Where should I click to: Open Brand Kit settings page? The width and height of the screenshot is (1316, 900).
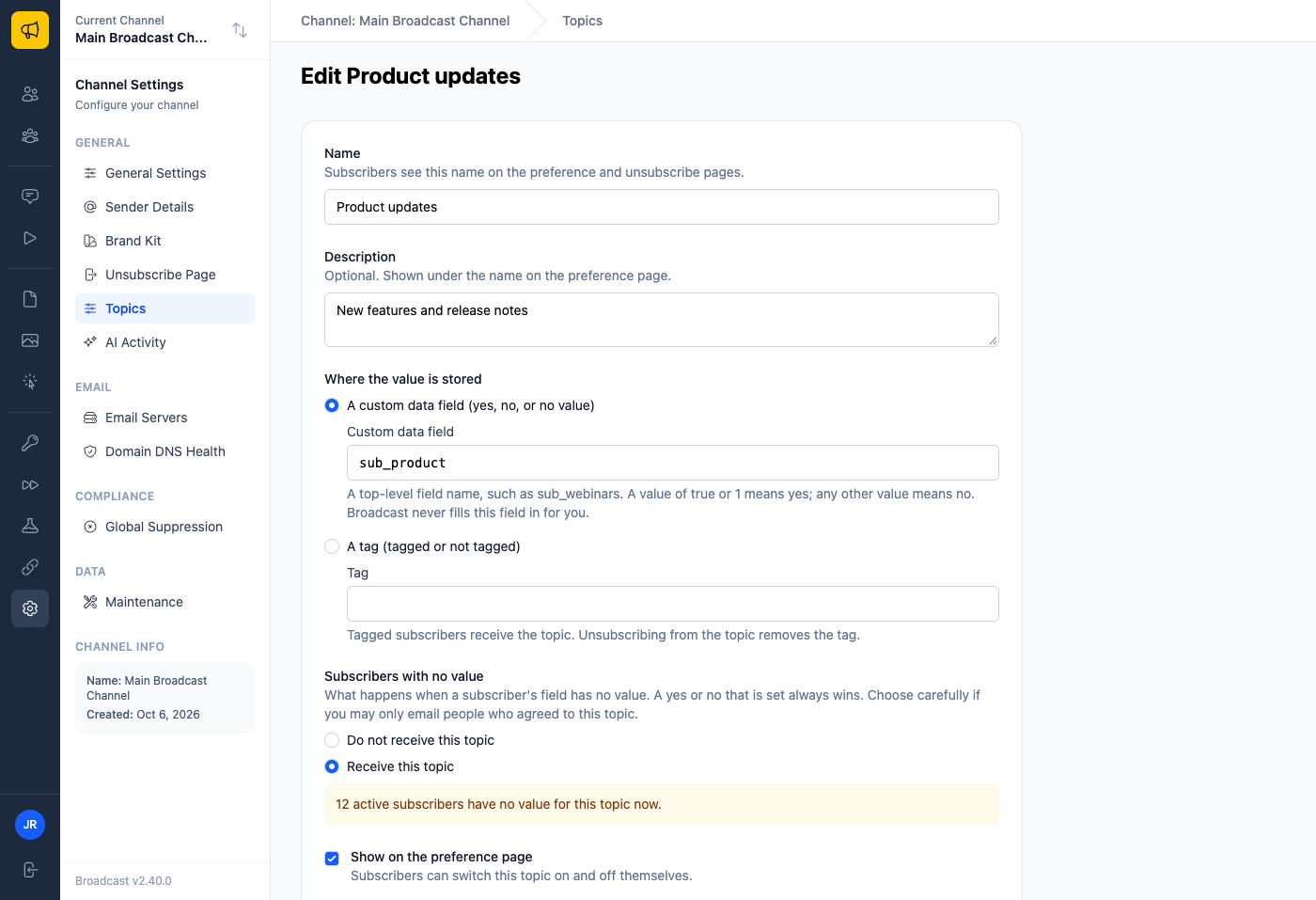coord(164,241)
